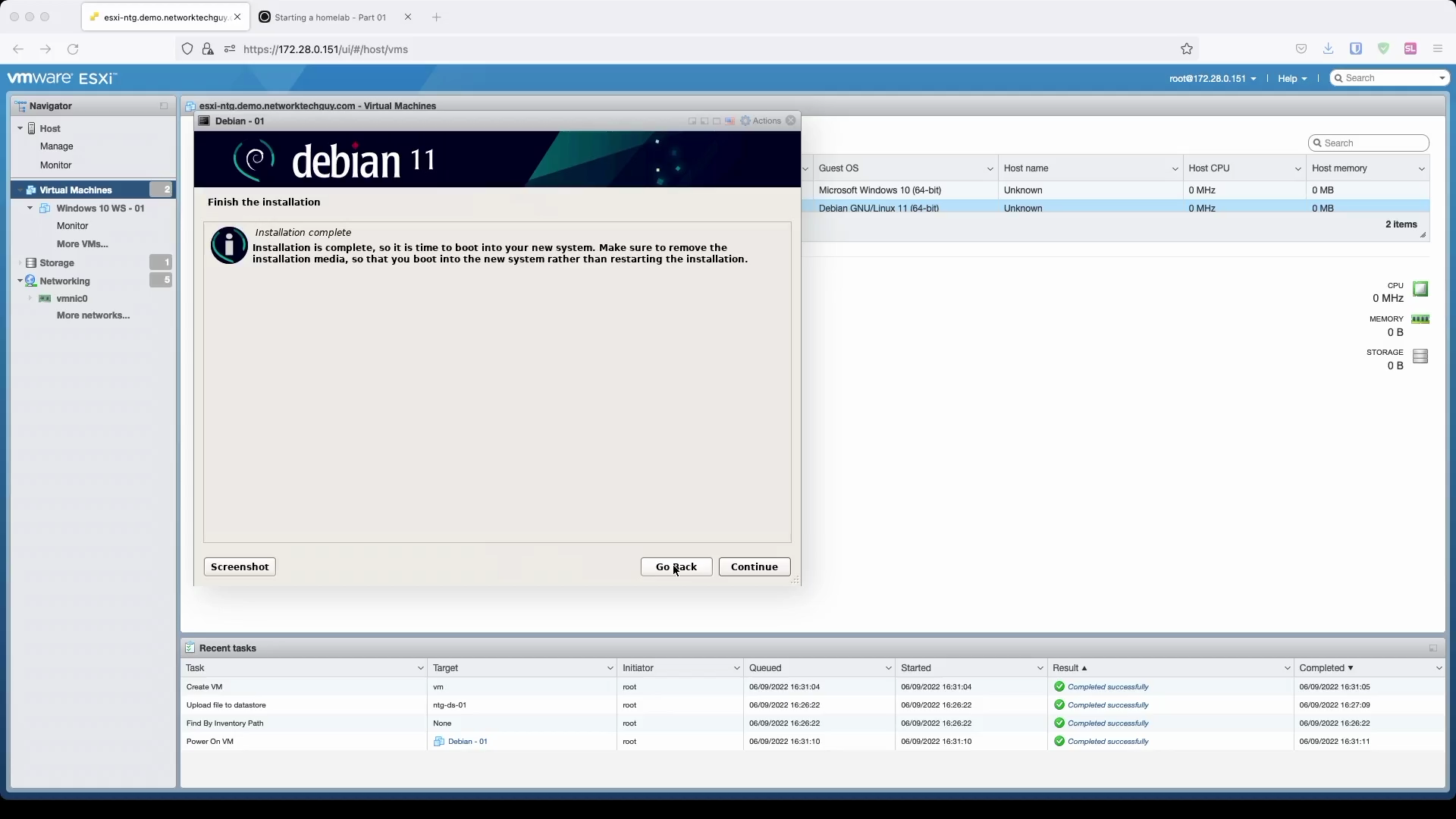This screenshot has width=1456, height=819.
Task: Click the keyboard layout flag icon
Action: coord(730,121)
